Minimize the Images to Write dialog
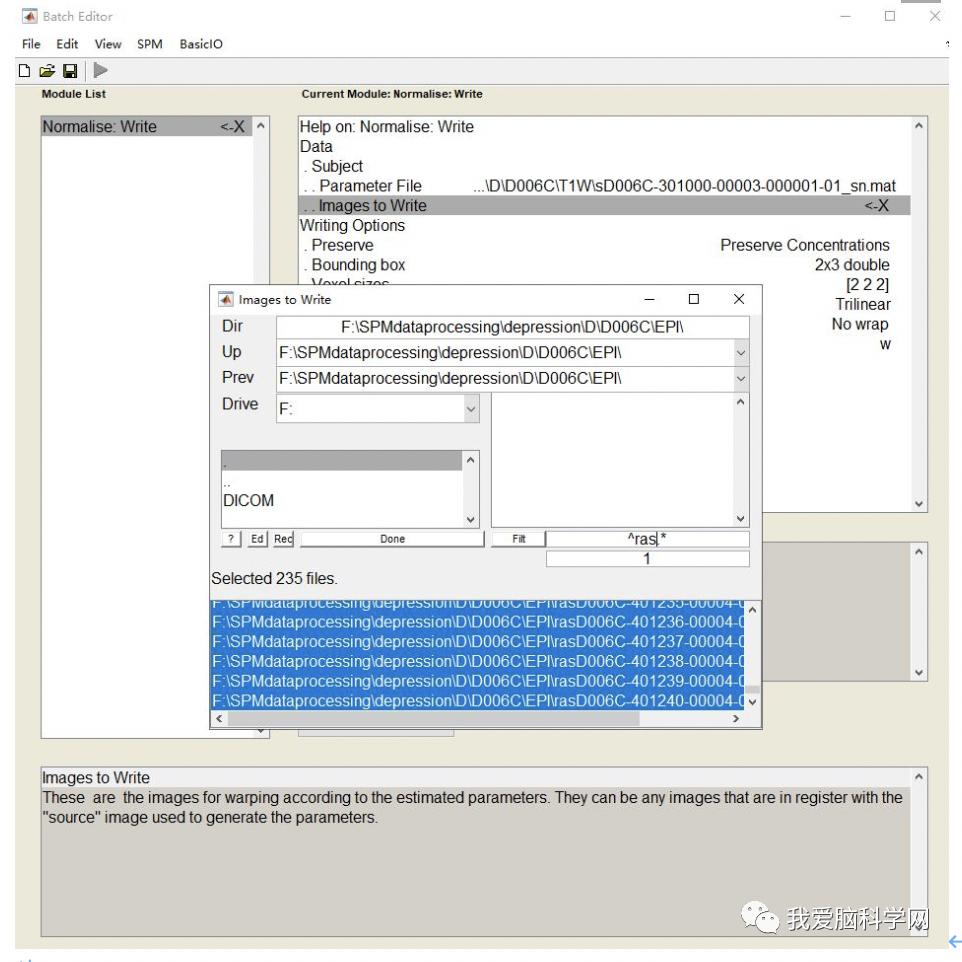Image resolution: width=962 pixels, height=962 pixels. (650, 299)
